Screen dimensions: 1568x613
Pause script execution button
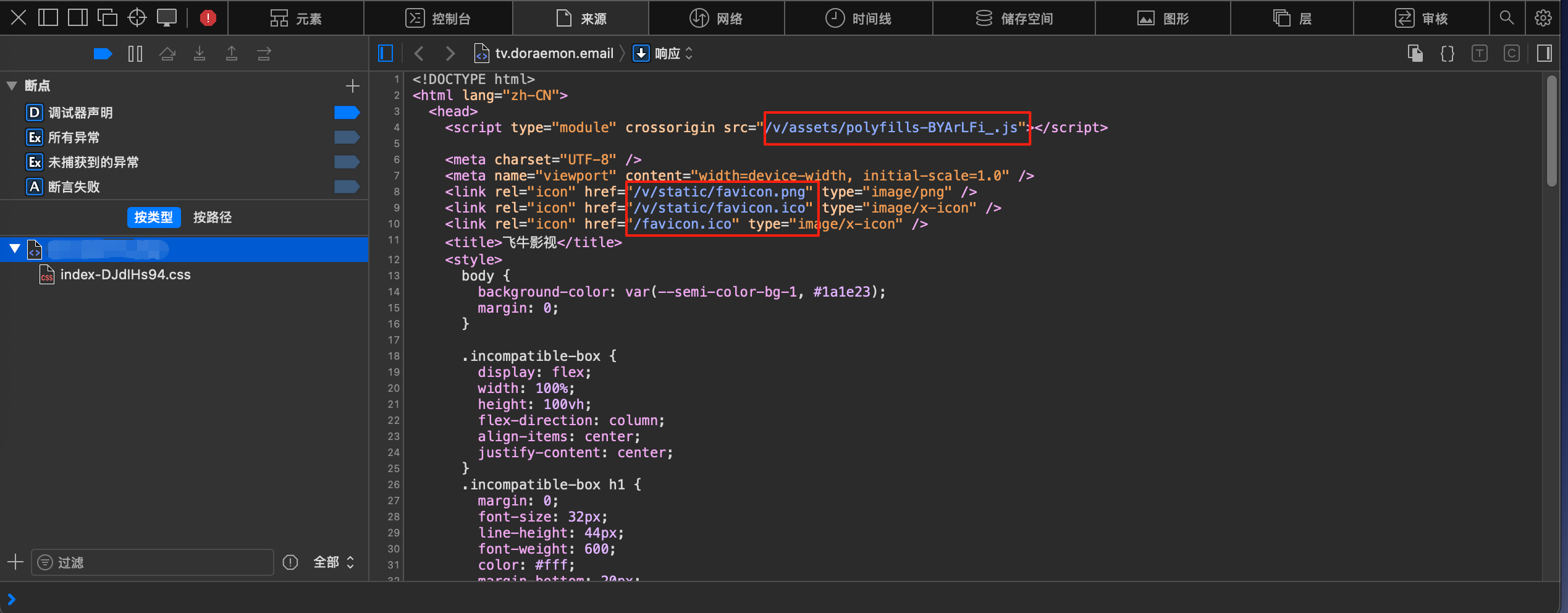135,54
